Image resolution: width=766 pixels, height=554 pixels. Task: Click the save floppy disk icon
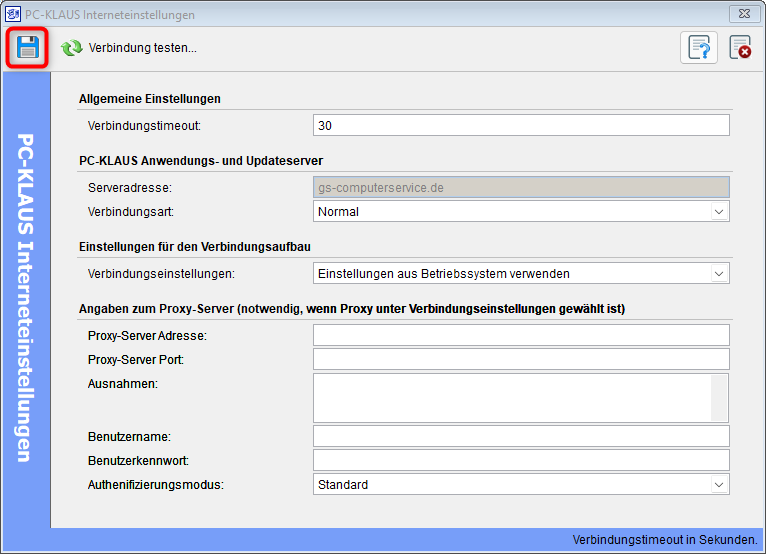[x=27, y=47]
